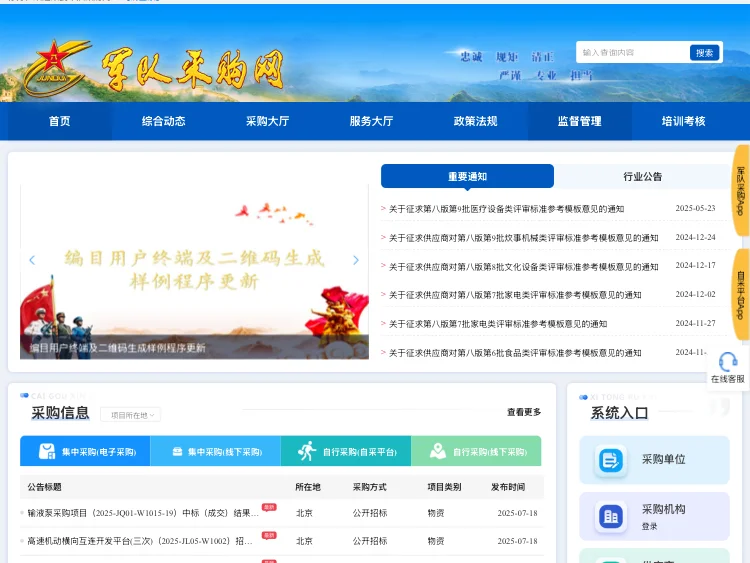750x563 pixels.
Task: Show previous banner slide with left arrow
Action: 32,260
